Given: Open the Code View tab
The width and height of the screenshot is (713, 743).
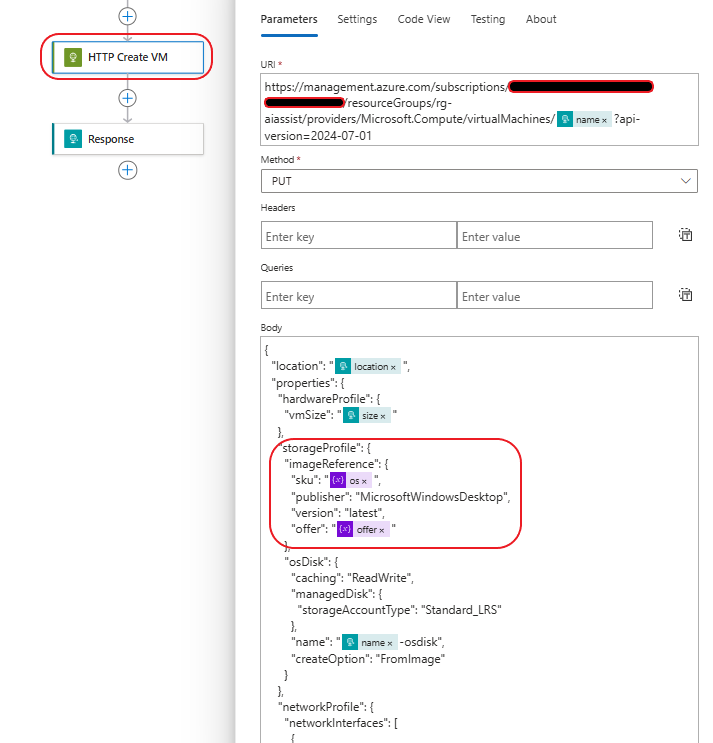Looking at the screenshot, I should [x=424, y=19].
